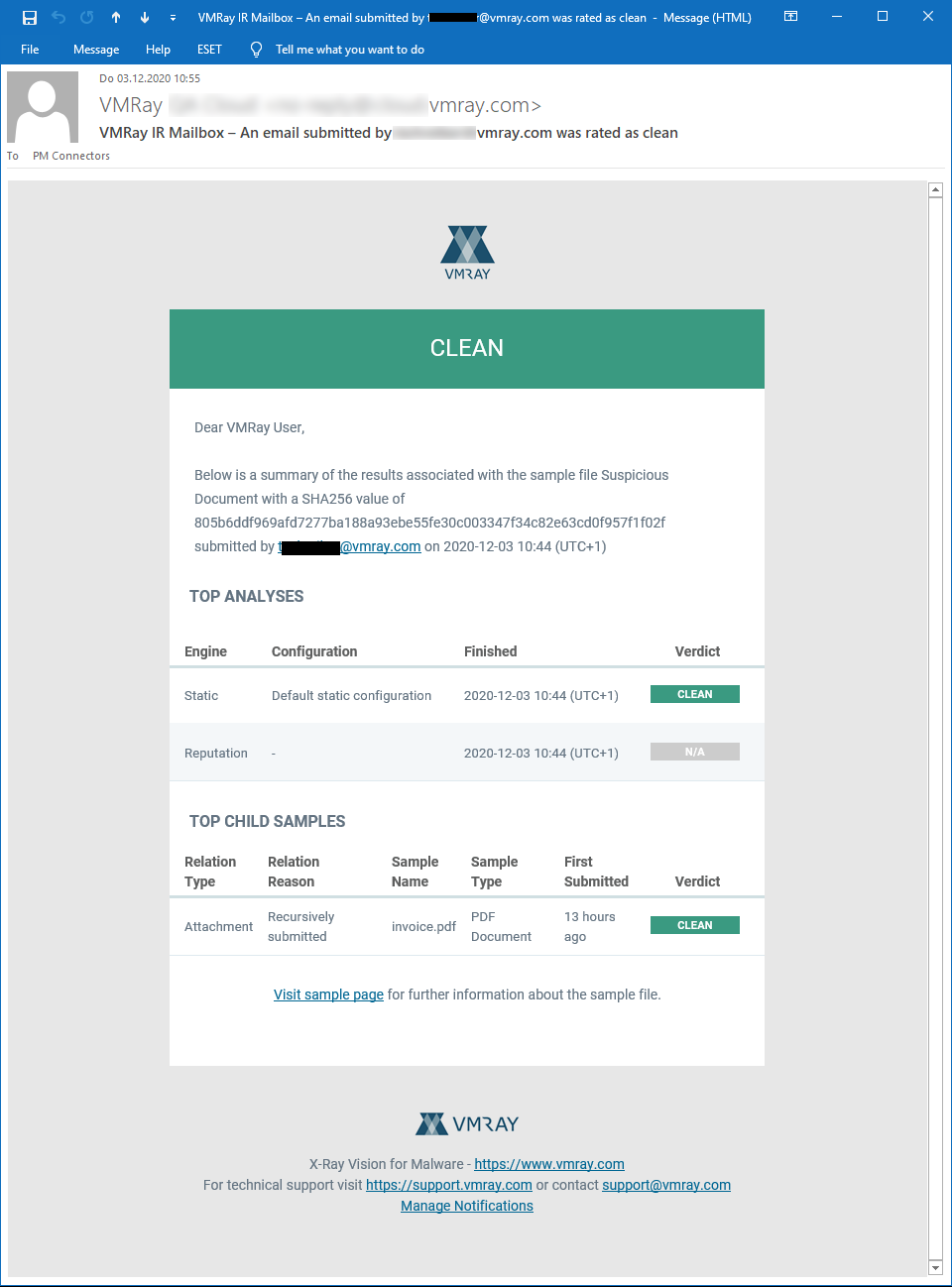Screen dimensions: 952x1287
Task: Email support via the support@vmray.com link
Action: point(665,1184)
